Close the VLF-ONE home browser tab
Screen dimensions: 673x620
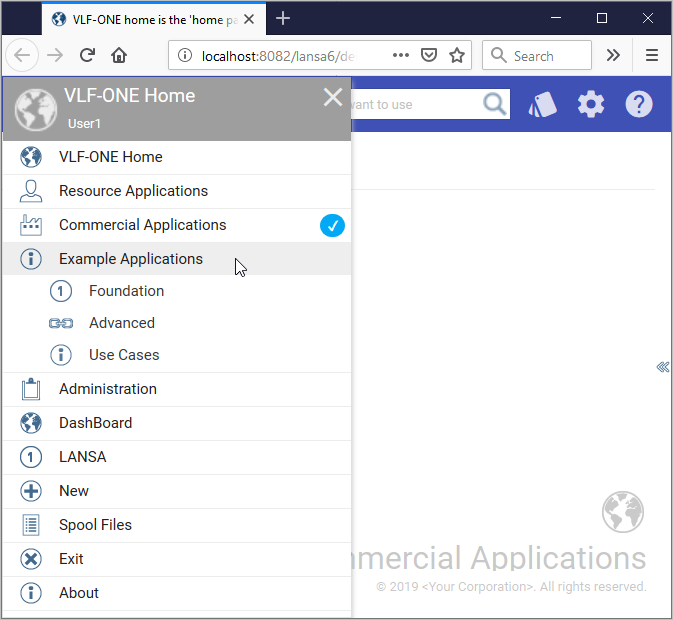point(249,19)
